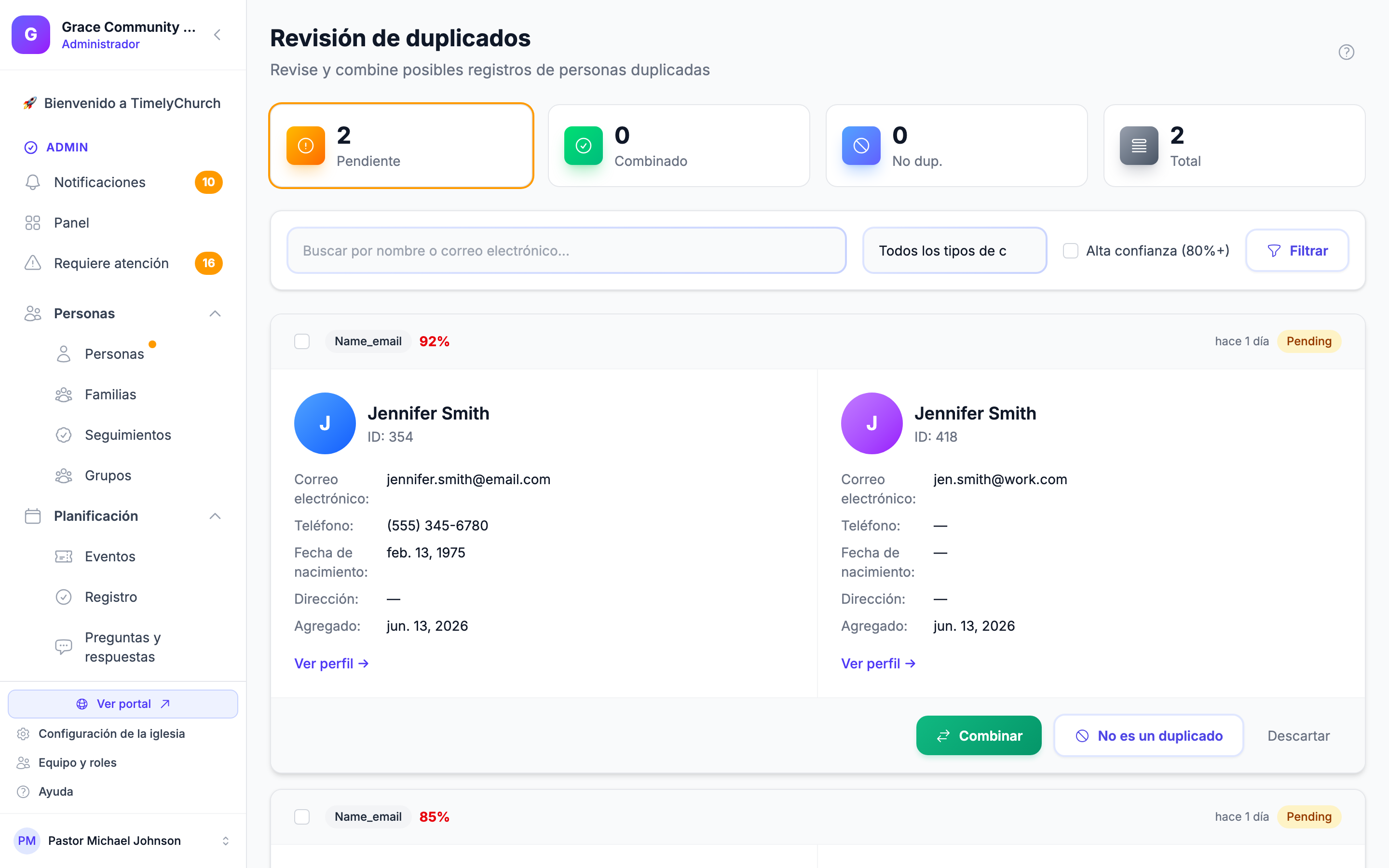Click the Equipo y roles people icon
This screenshot has width=1389, height=868.
point(23,762)
